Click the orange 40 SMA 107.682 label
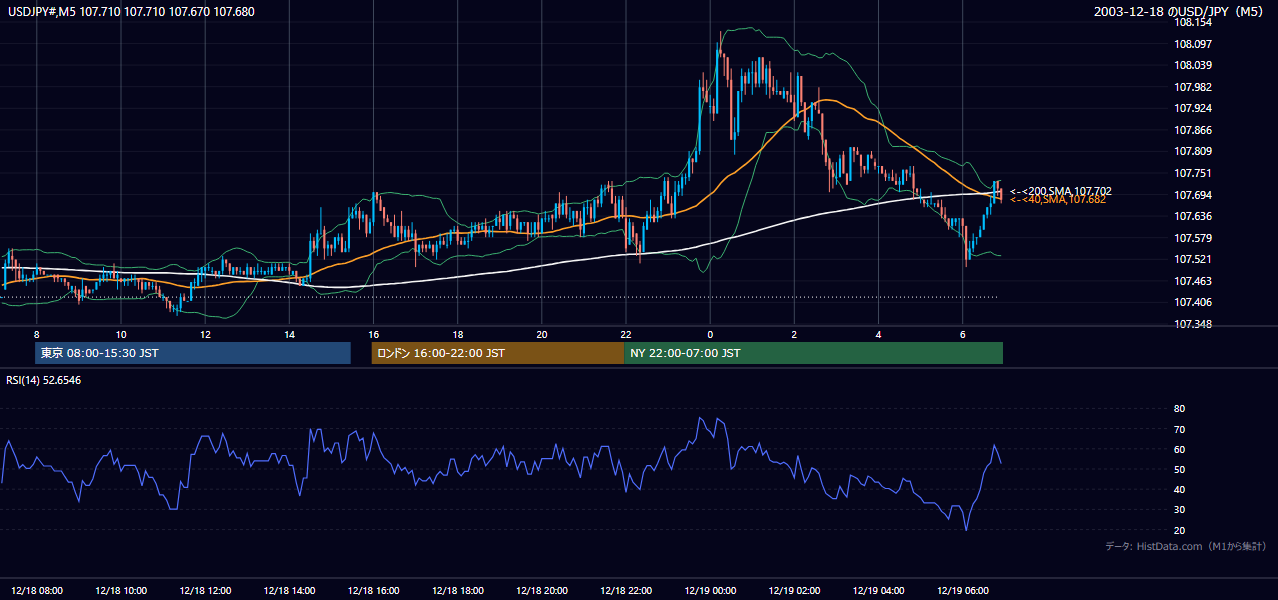This screenshot has width=1278, height=600. (x=1057, y=200)
